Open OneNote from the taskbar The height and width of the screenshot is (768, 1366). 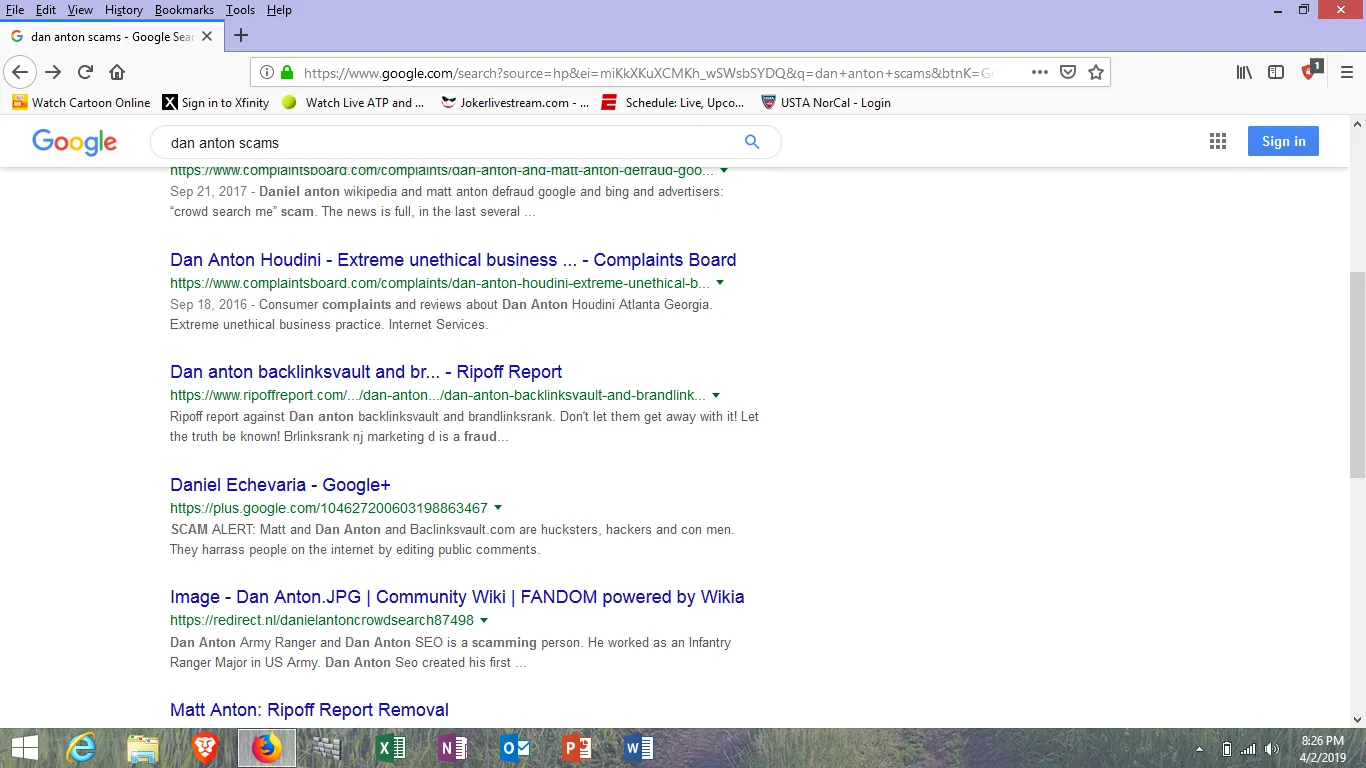[x=453, y=748]
